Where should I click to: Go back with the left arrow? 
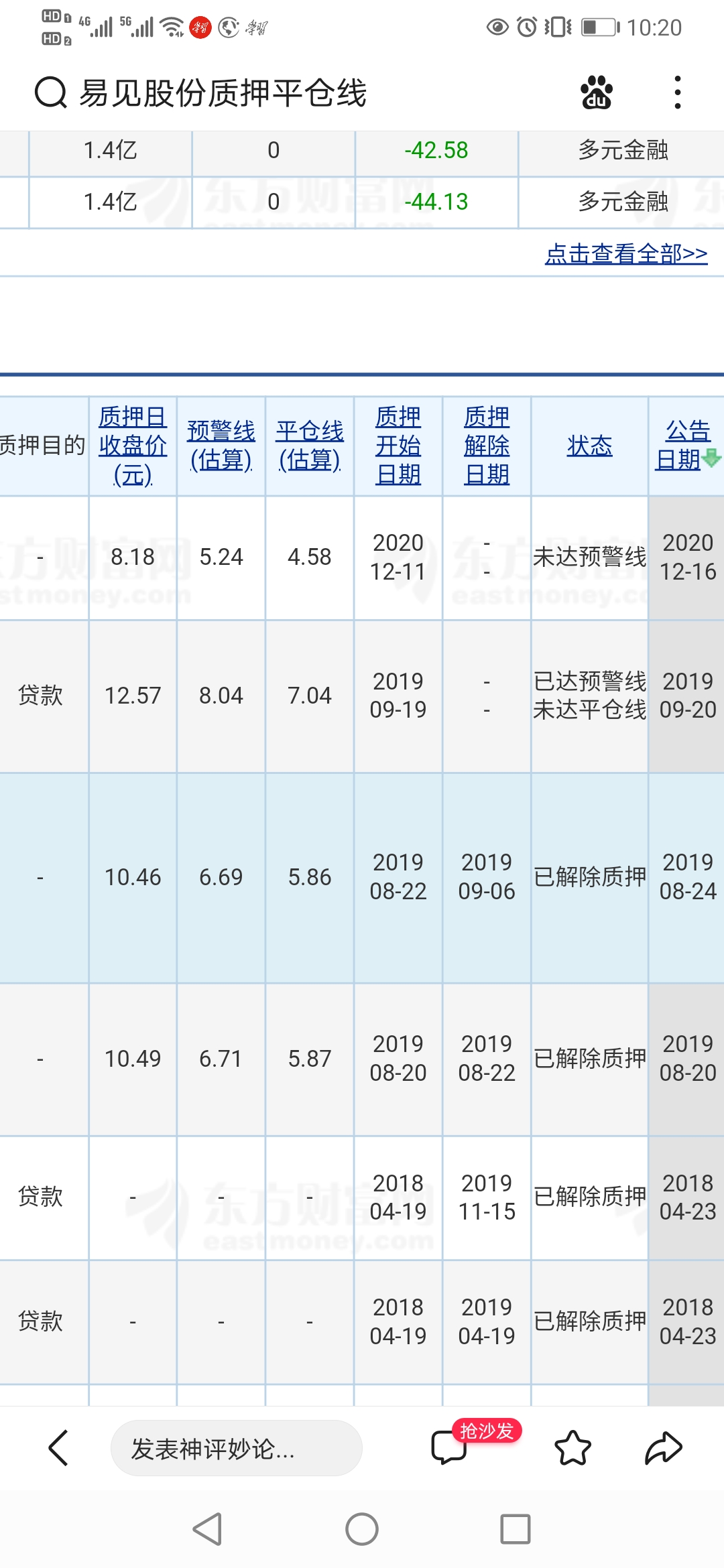point(59,1448)
